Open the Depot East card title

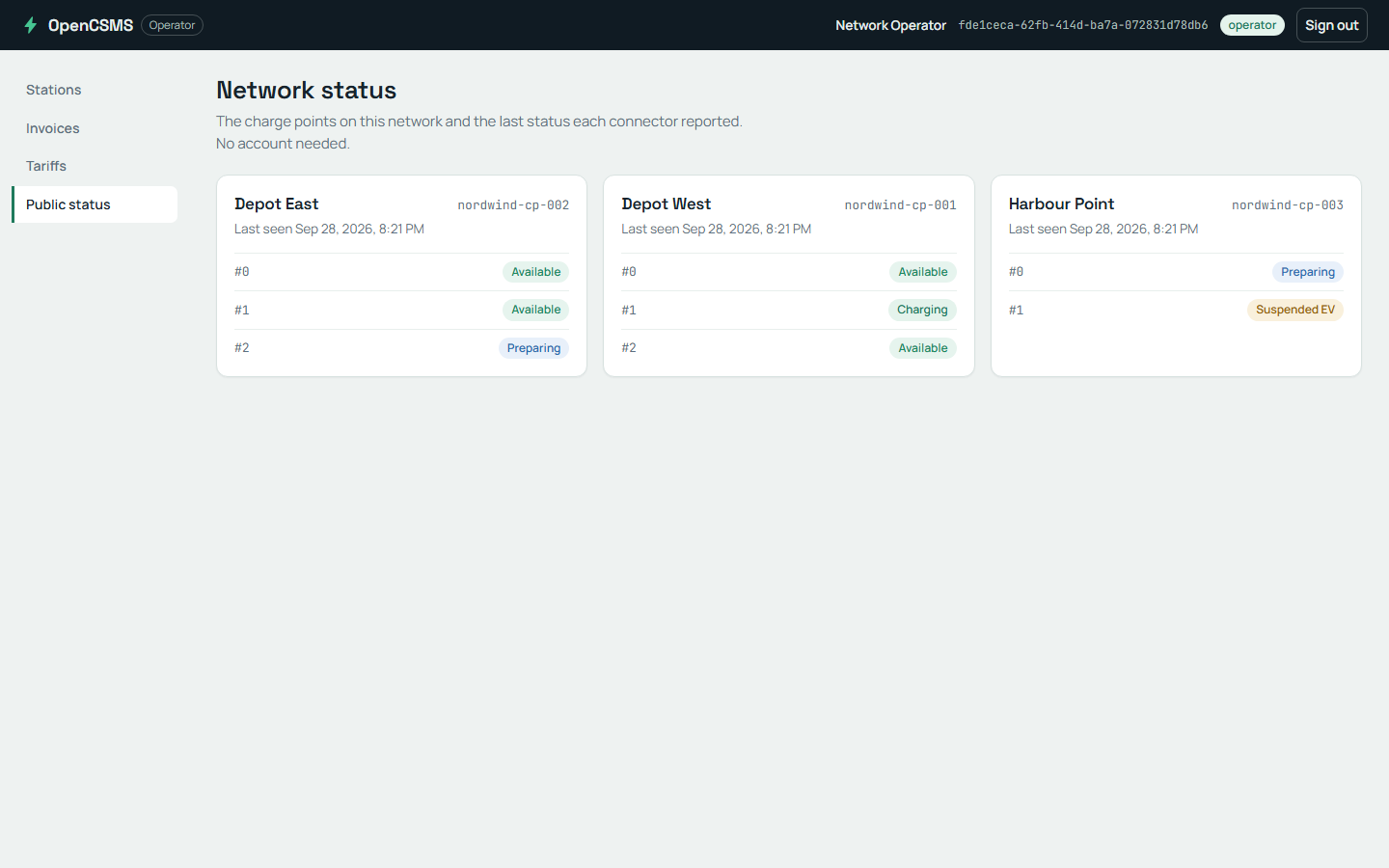[x=277, y=203]
